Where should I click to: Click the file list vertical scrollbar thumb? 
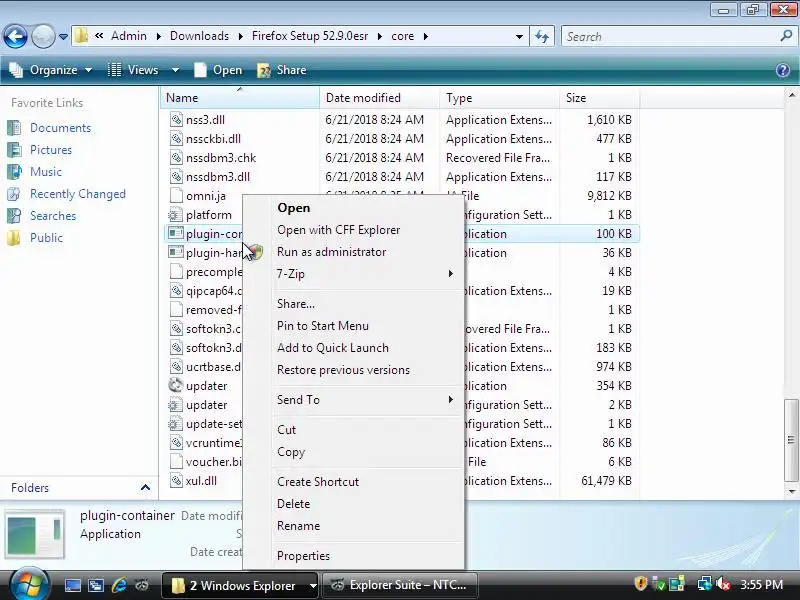pyautogui.click(x=791, y=440)
